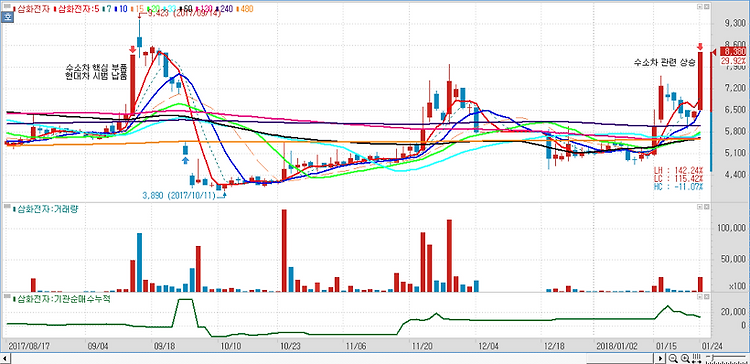Select the 480-day moving average legend
This screenshot has height=364, width=750.
coord(245,9)
